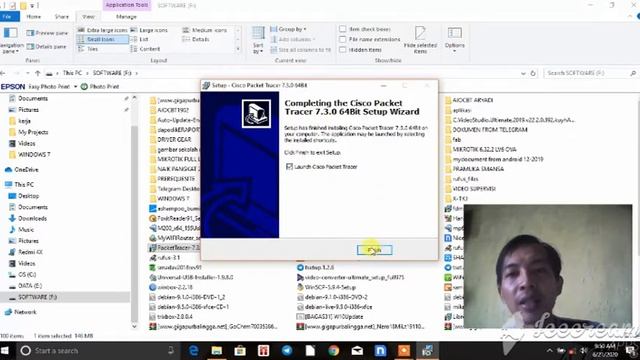640x360 pixels.
Task: Open Mail app from taskbar
Action: pyautogui.click(x=357, y=350)
